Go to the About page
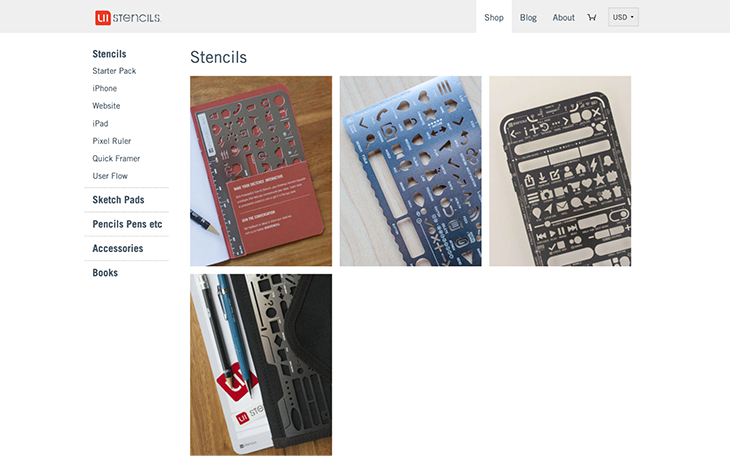730x456 pixels. point(563,17)
